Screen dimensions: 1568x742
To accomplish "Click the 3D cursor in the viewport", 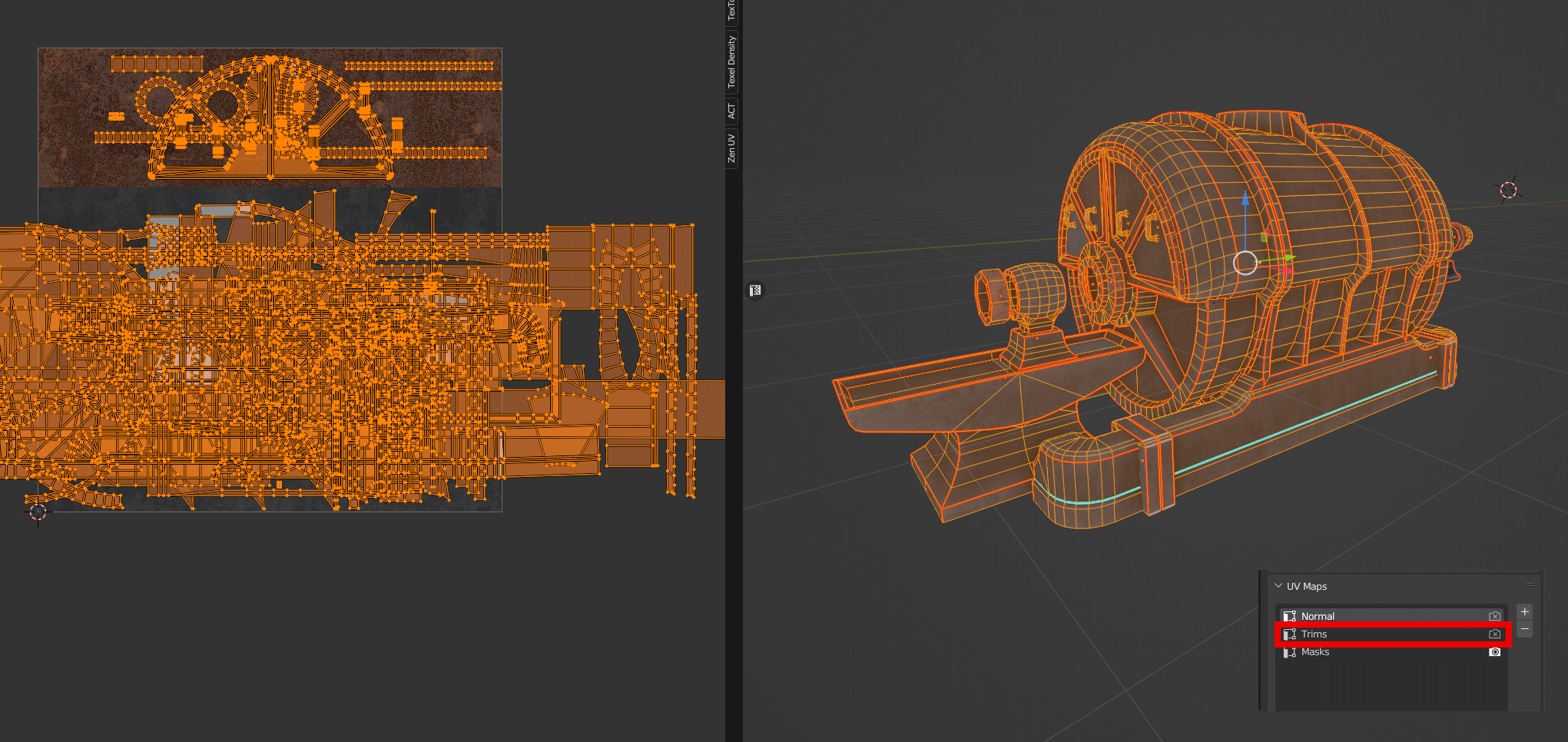I will tap(1508, 190).
